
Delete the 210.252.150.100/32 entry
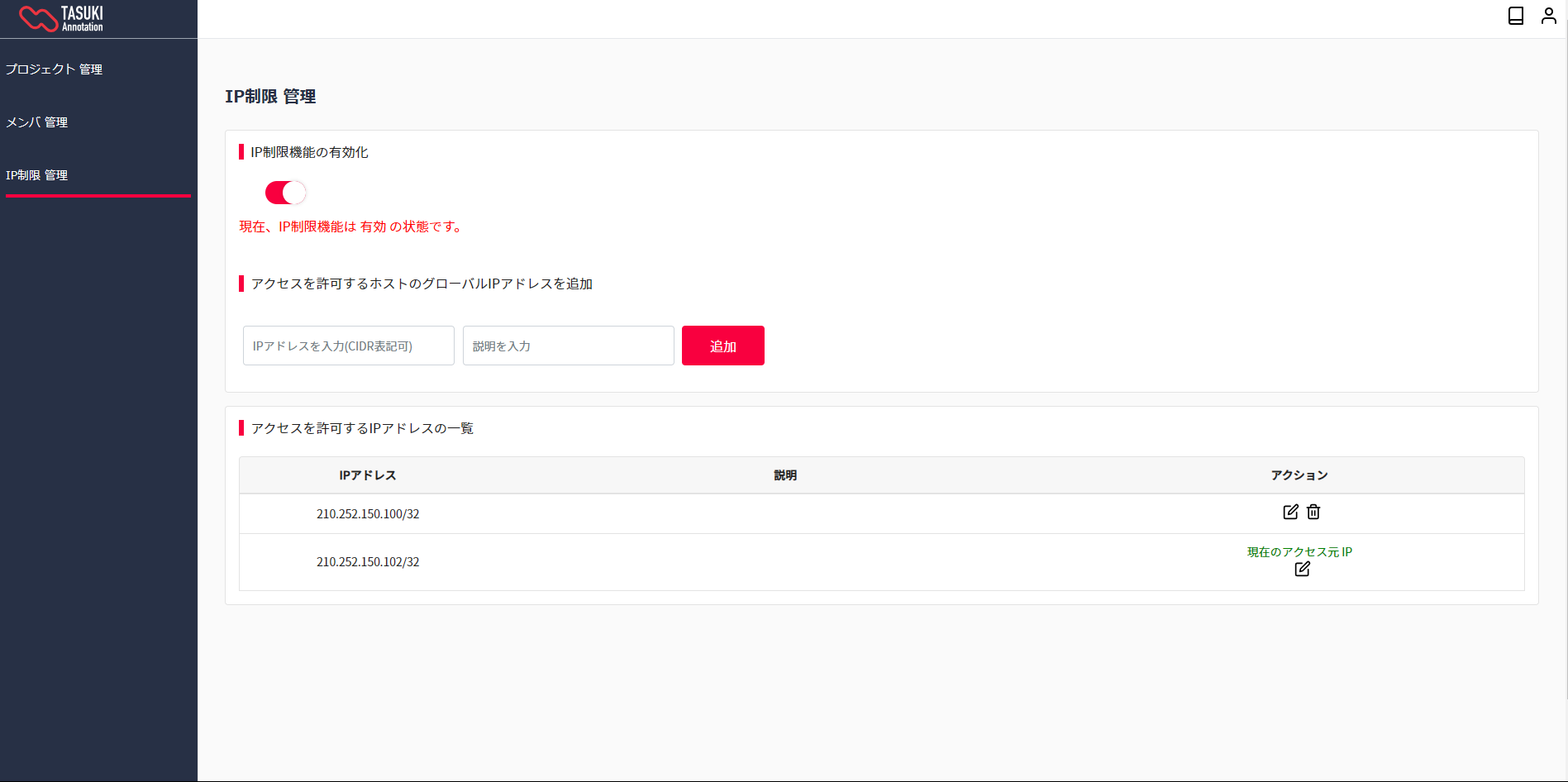1313,512
